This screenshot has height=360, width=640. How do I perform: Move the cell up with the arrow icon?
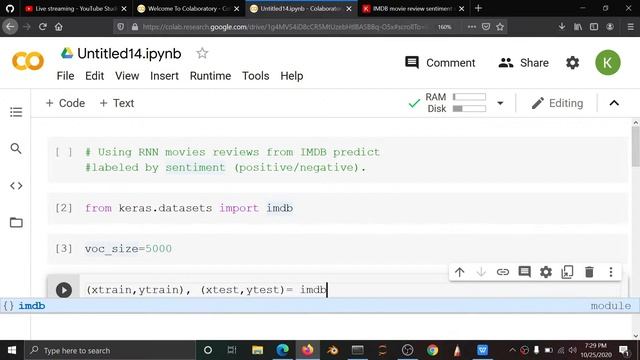(460, 272)
